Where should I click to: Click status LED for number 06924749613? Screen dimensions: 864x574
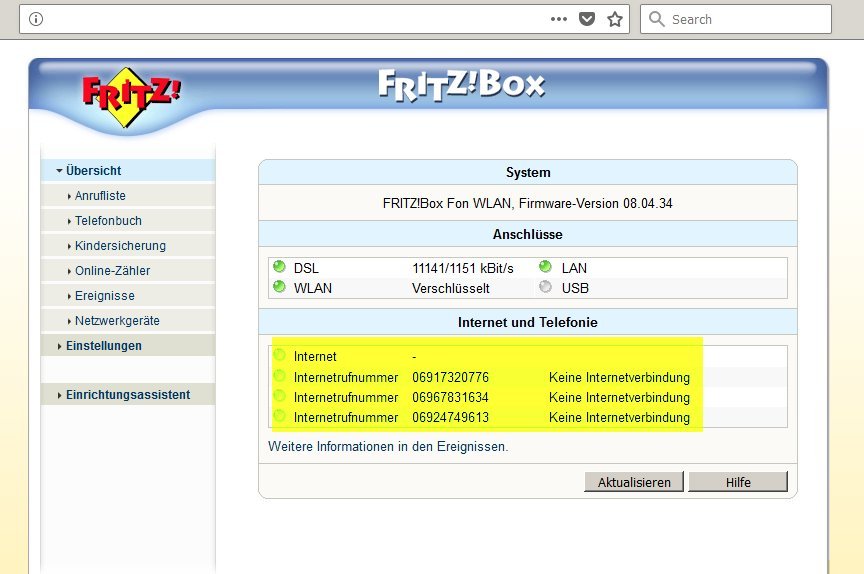click(x=279, y=415)
